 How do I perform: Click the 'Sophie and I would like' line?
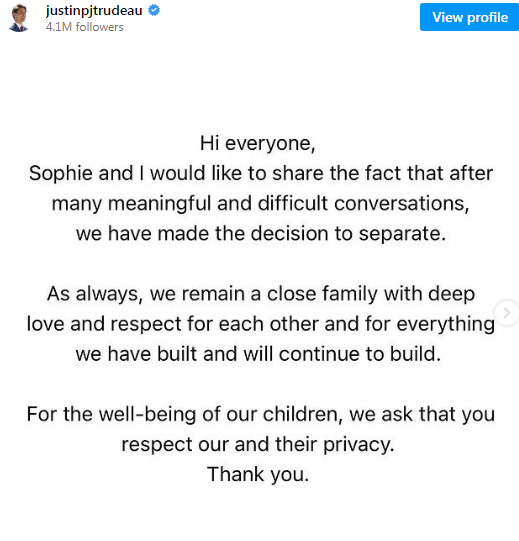[x=261, y=173]
